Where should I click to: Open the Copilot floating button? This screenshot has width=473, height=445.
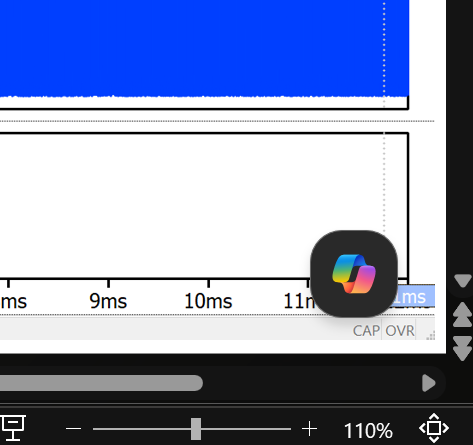tap(354, 274)
